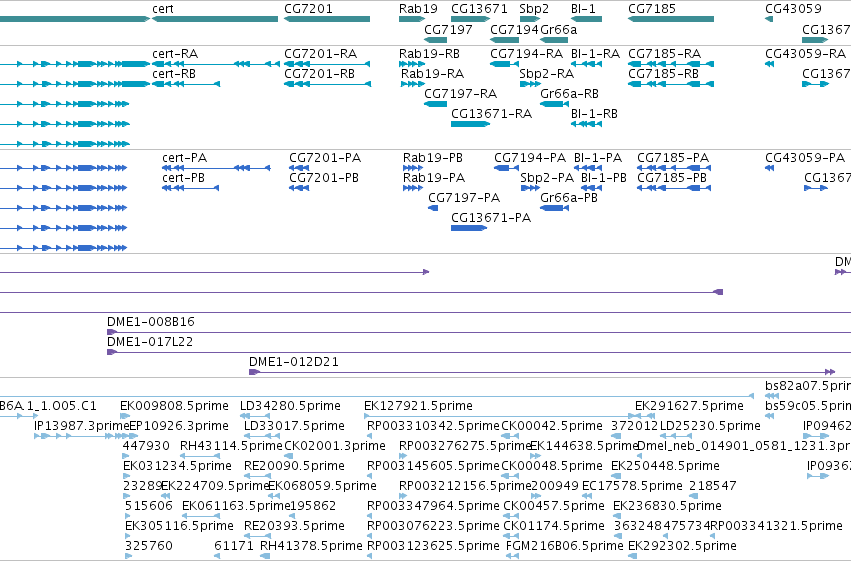Select the EK061163.5prime EST label

click(x=236, y=506)
